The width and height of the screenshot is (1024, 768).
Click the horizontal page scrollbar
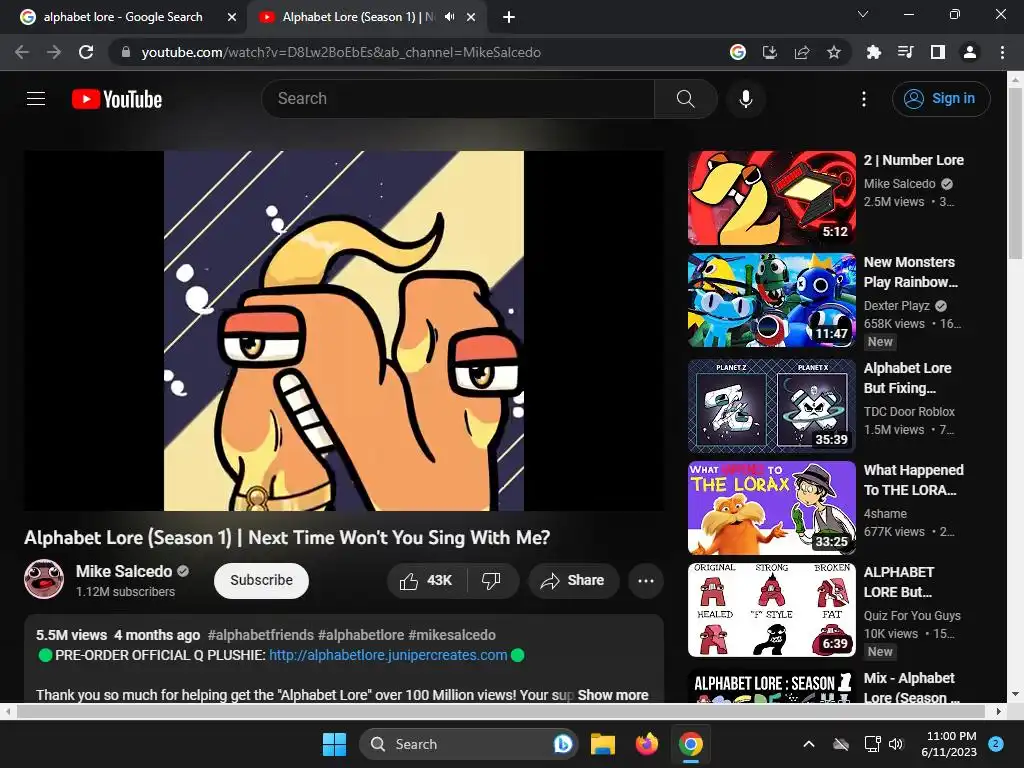coord(502,711)
